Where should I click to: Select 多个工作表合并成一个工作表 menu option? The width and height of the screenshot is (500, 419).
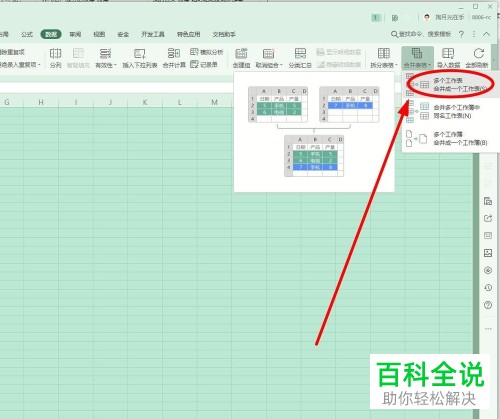coord(450,85)
